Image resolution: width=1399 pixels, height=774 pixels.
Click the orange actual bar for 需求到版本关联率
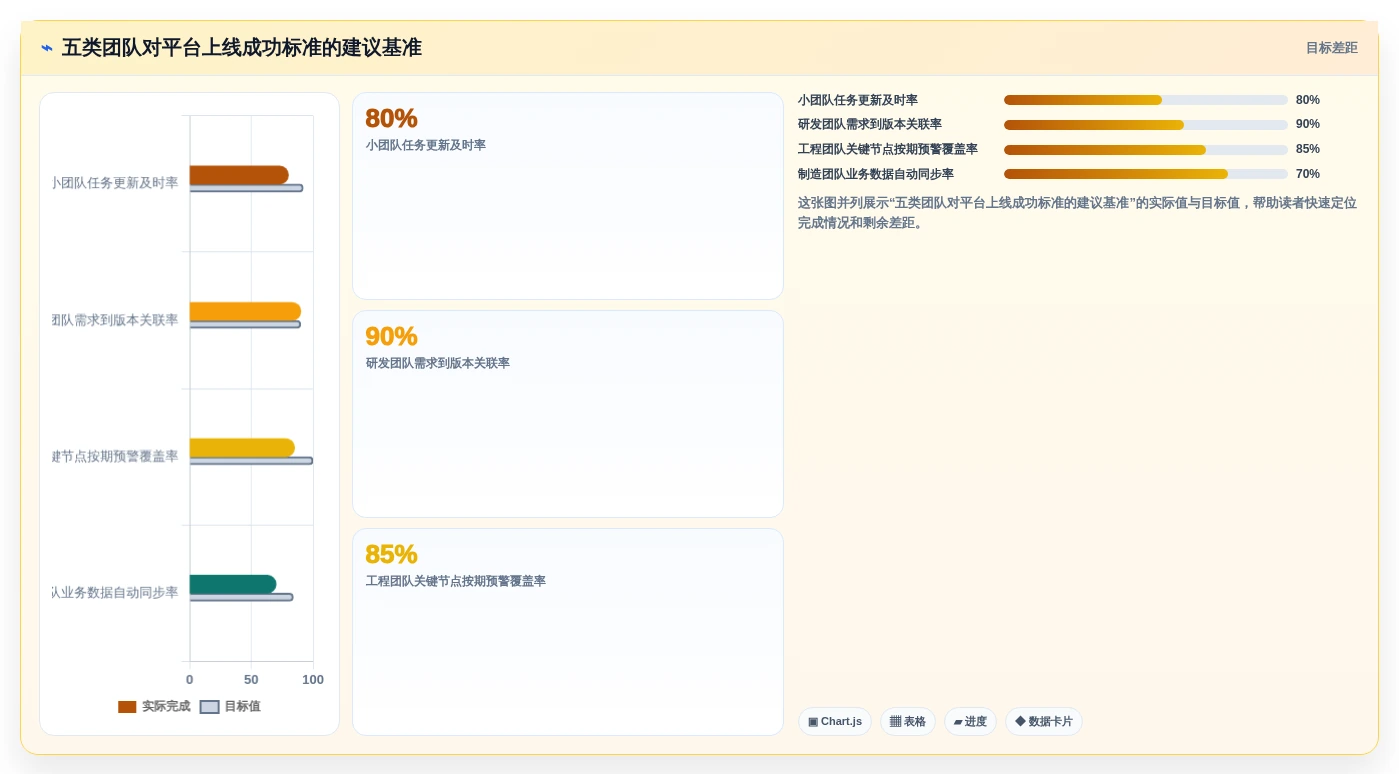(245, 311)
